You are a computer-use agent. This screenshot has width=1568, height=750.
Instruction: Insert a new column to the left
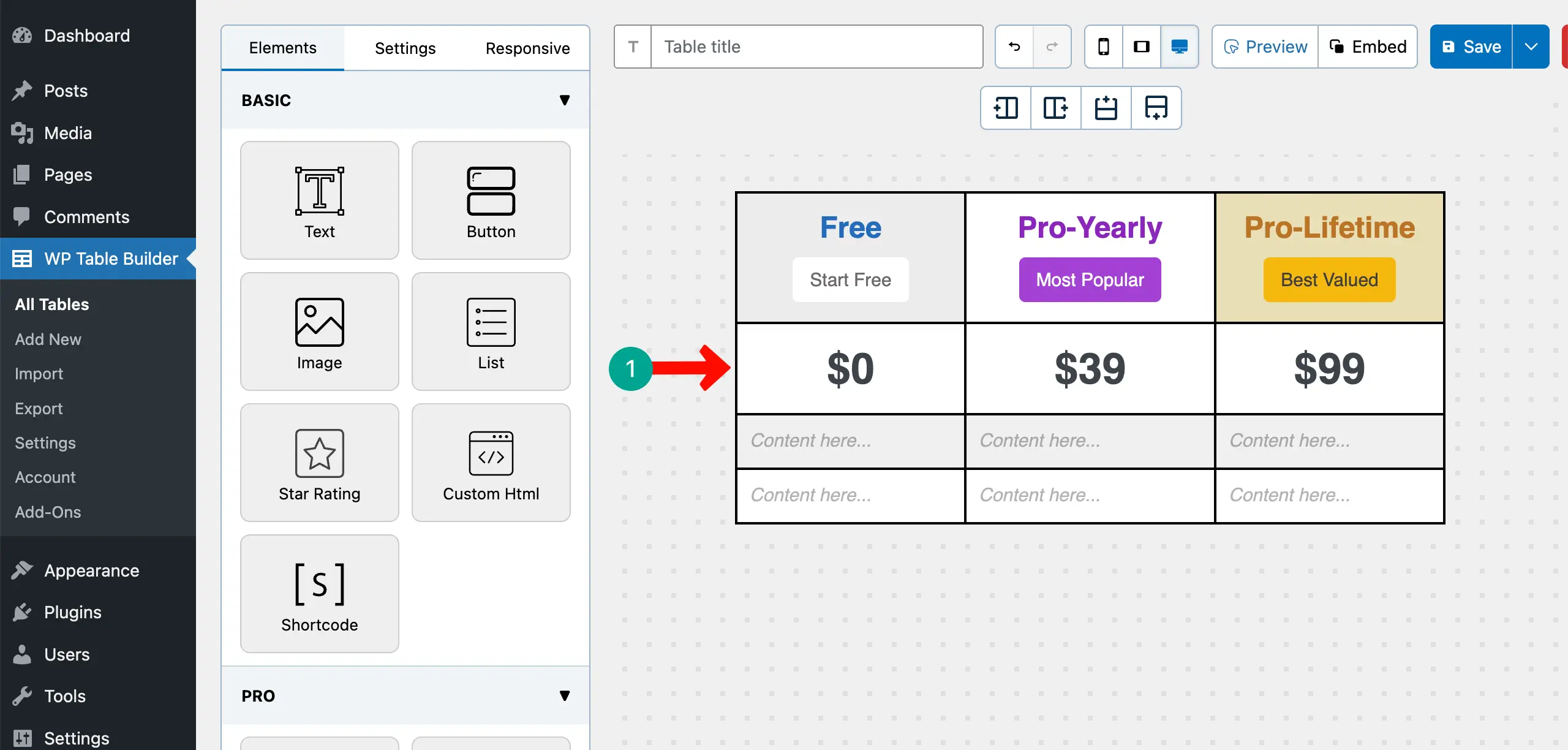(x=1005, y=107)
